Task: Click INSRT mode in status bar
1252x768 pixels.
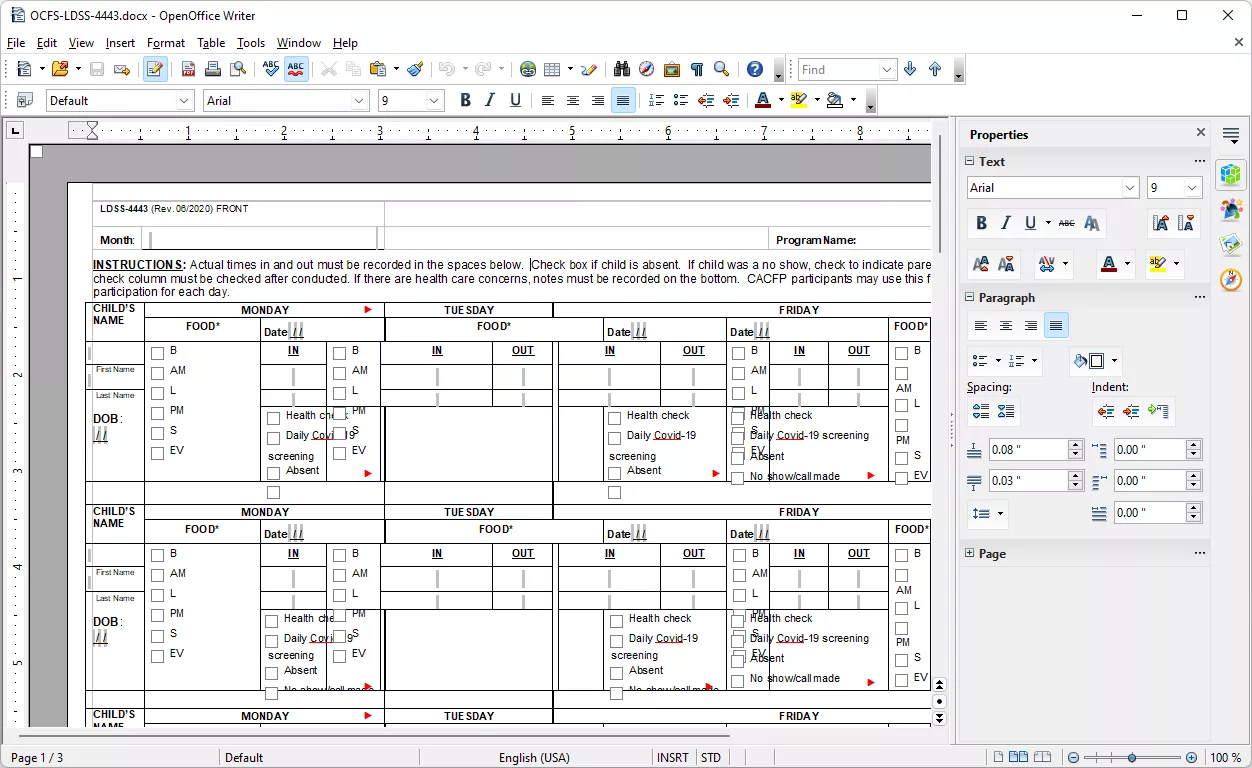Action: click(672, 758)
